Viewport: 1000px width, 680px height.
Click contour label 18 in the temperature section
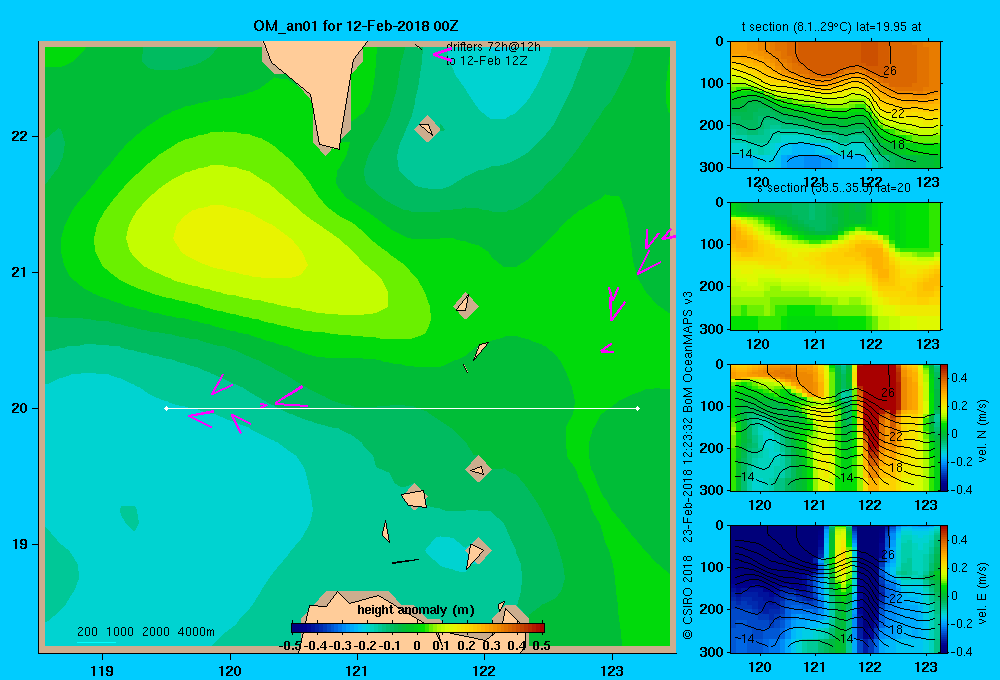898,145
